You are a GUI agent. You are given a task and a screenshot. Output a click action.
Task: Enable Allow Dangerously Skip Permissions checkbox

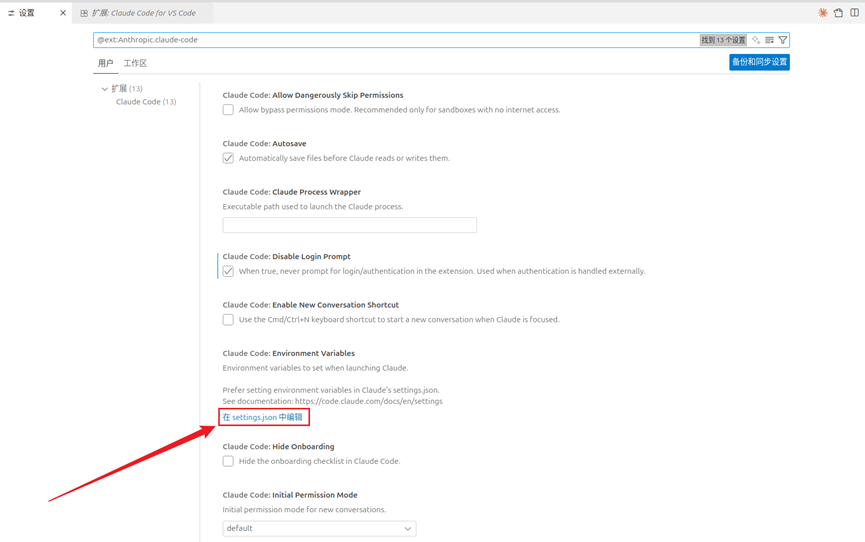pos(228,110)
